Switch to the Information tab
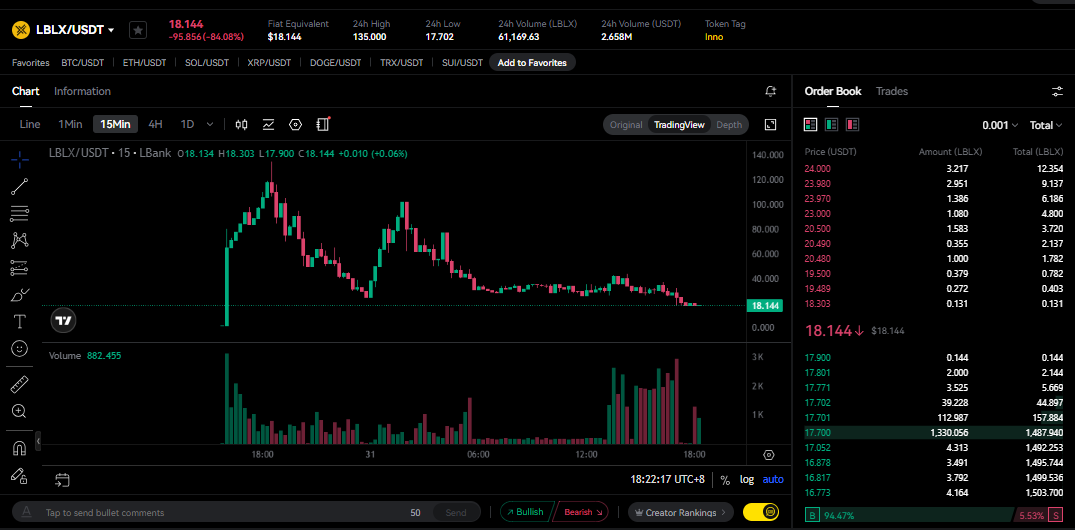1075x530 pixels. 82,91
